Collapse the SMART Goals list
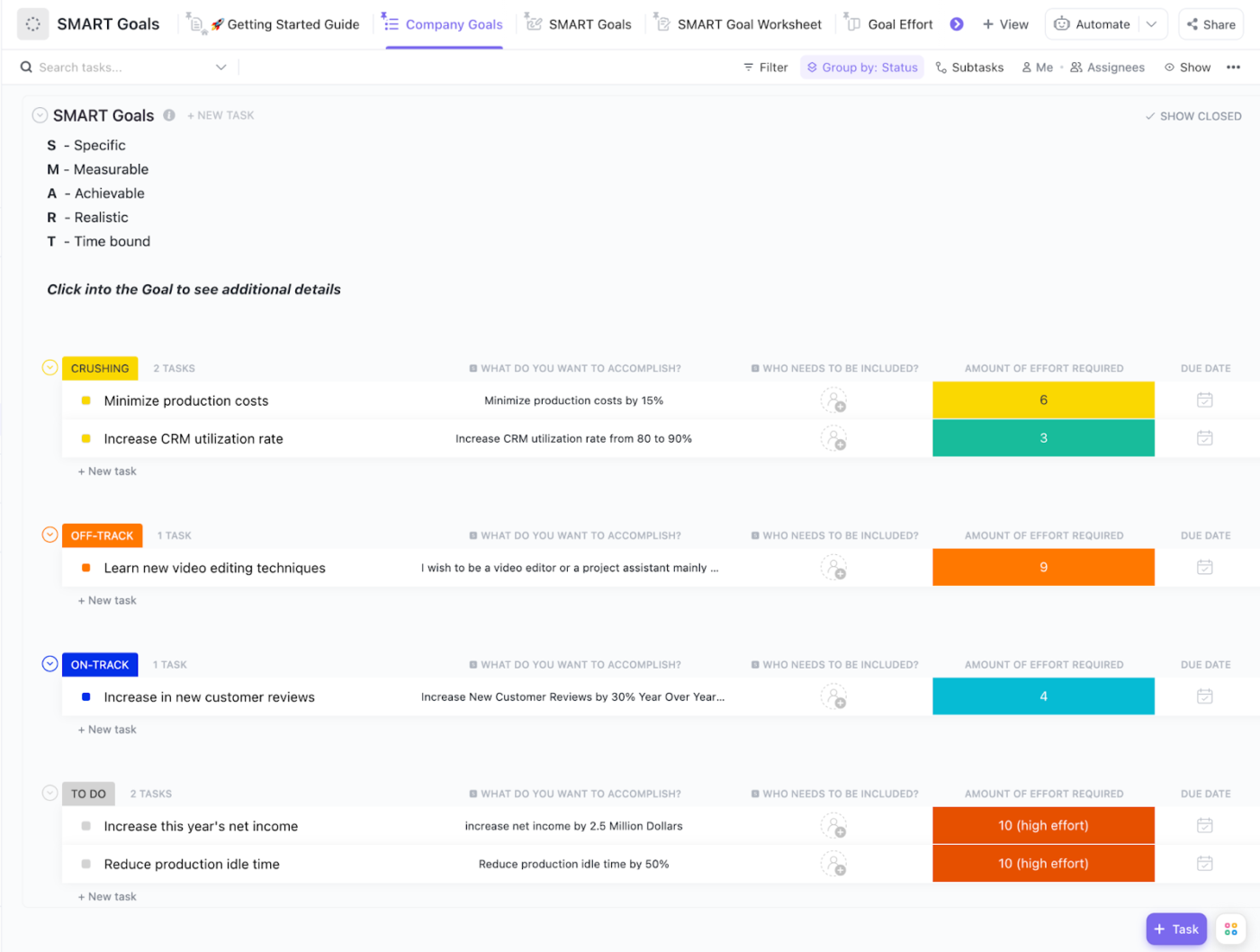Viewport: 1260px width, 952px height. (x=40, y=115)
